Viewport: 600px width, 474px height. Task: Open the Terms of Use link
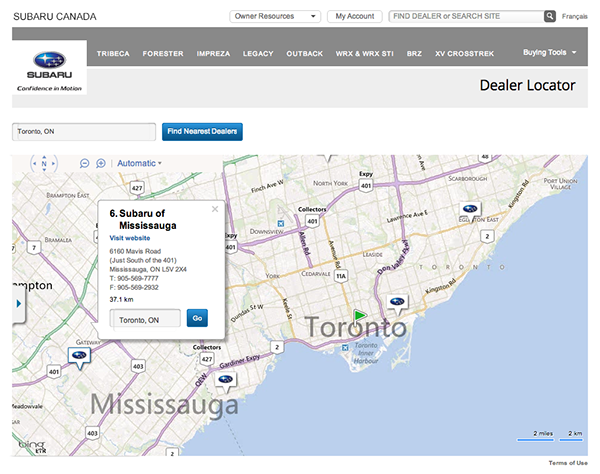click(x=568, y=463)
